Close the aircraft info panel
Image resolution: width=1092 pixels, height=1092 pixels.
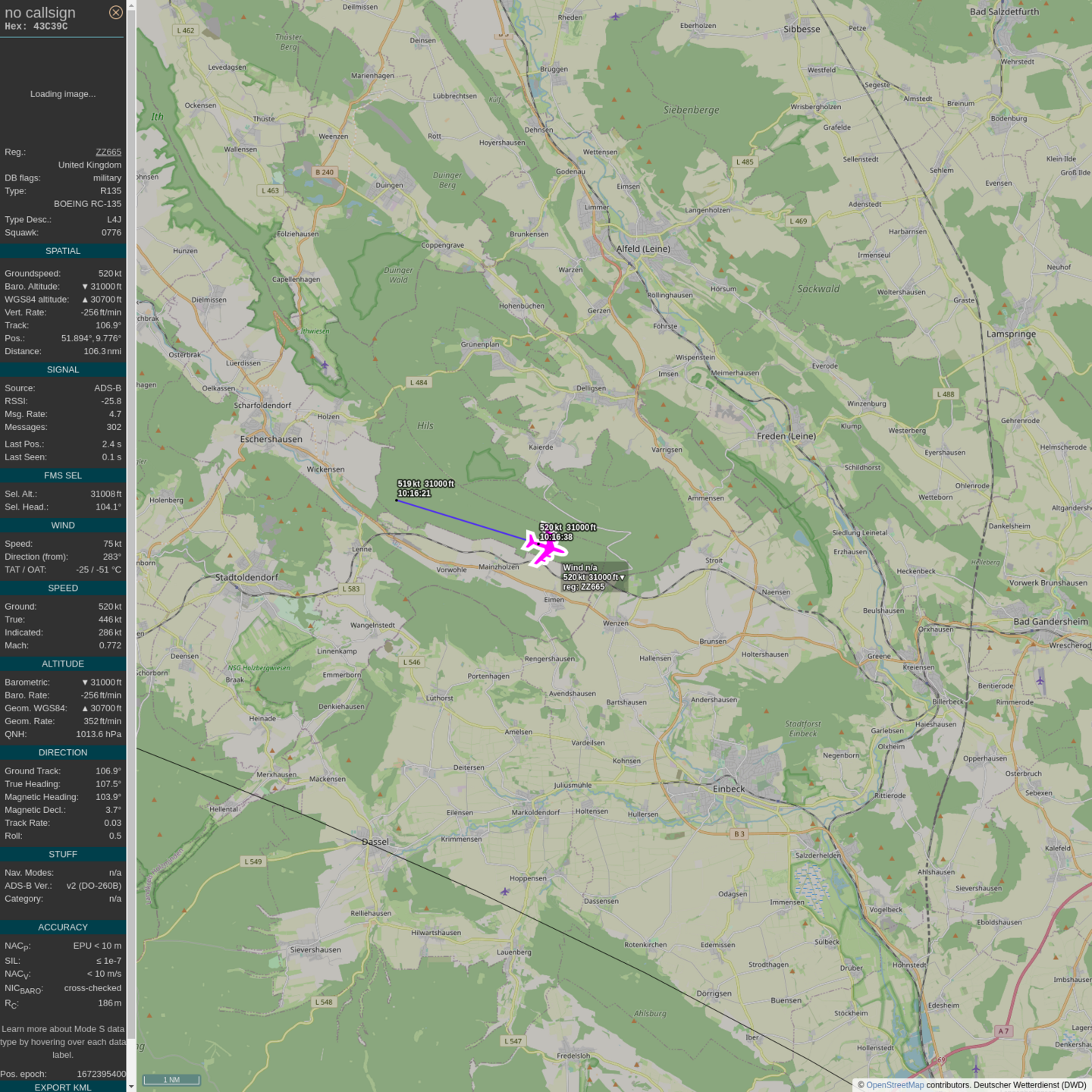[115, 12]
